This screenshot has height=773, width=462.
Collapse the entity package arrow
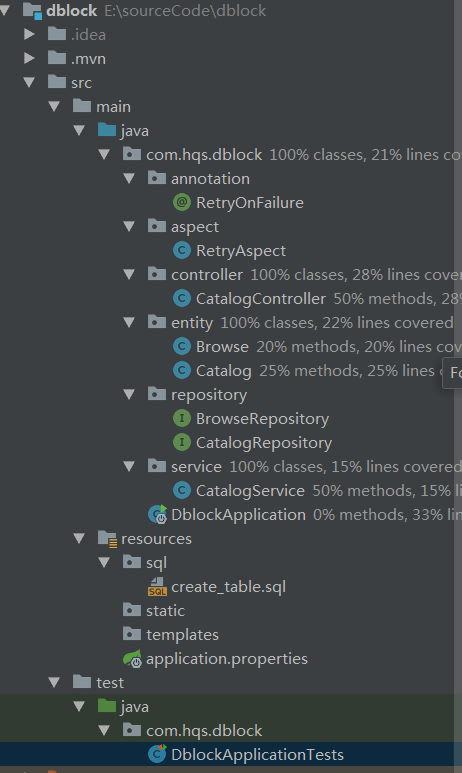tap(129, 322)
